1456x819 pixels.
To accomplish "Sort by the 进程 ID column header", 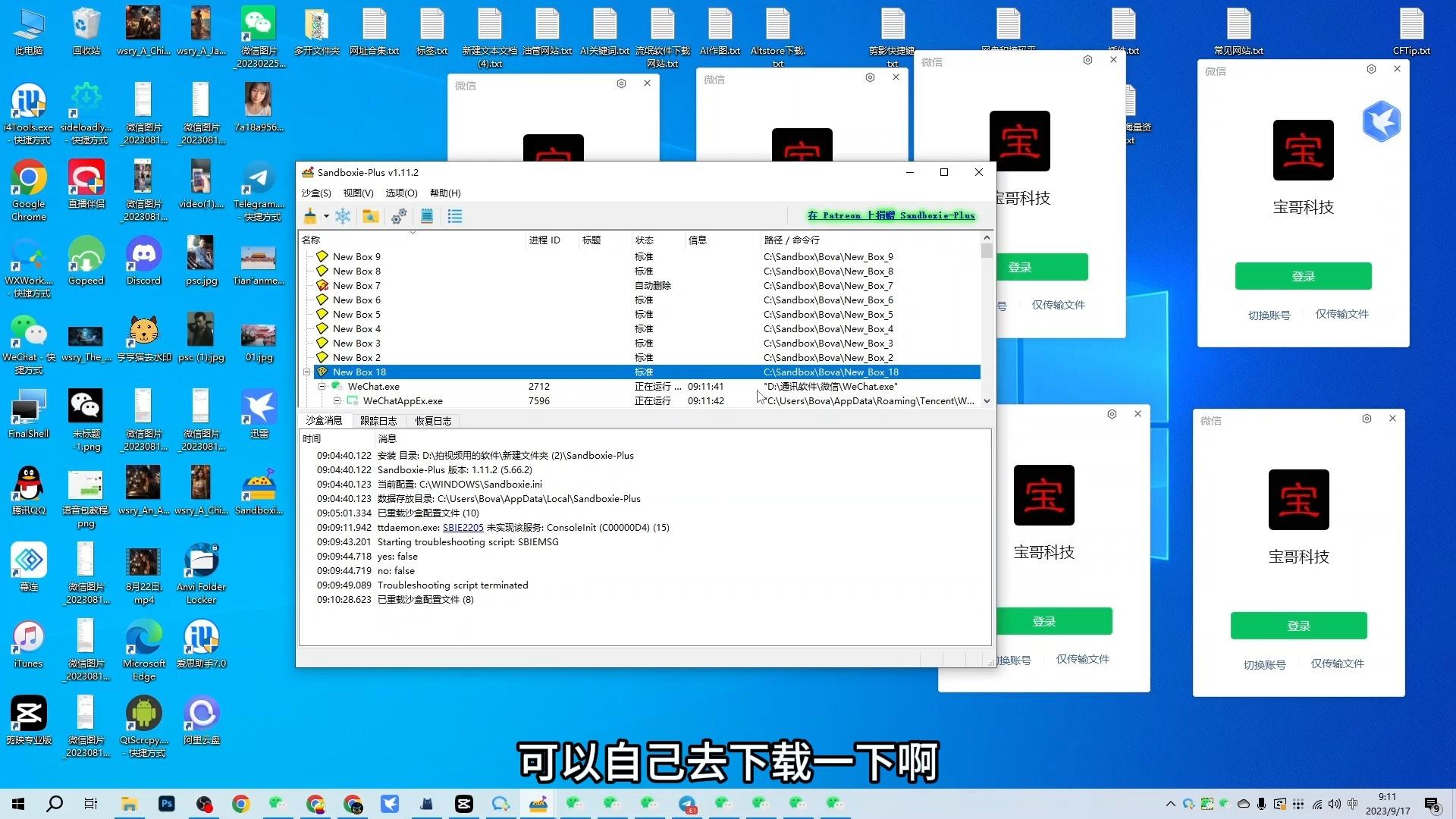I will (552, 240).
